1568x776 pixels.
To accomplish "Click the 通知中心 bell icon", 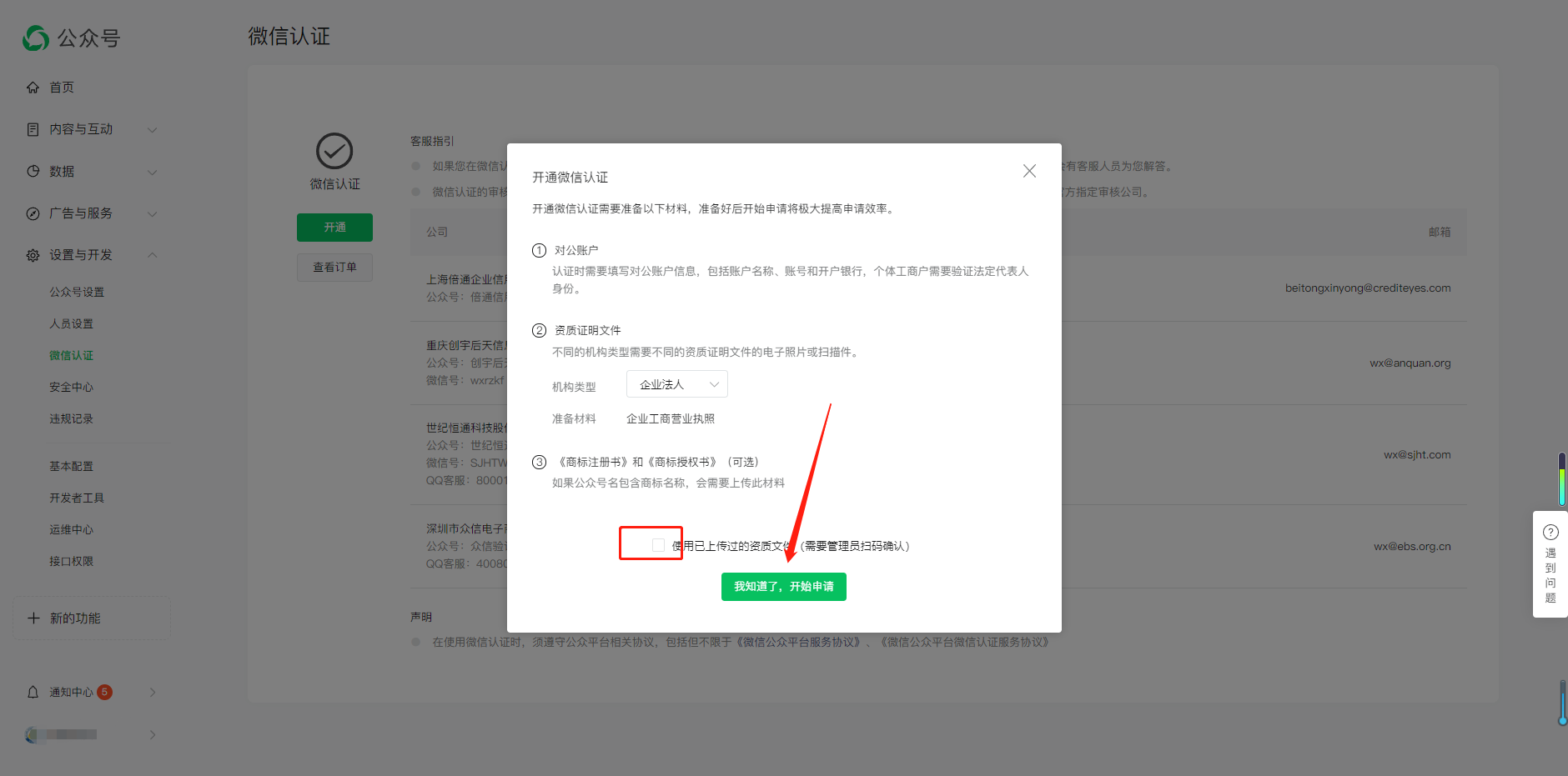I will click(x=33, y=692).
